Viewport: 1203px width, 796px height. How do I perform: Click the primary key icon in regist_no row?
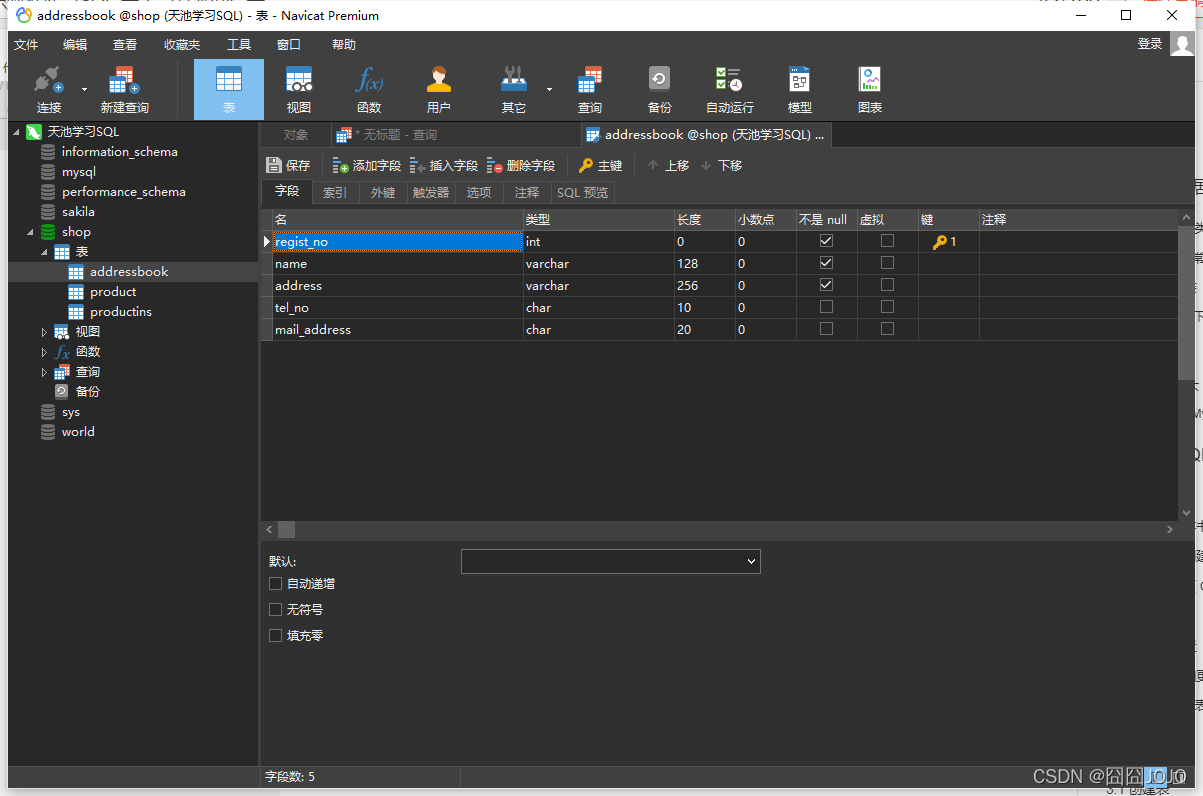click(x=940, y=242)
